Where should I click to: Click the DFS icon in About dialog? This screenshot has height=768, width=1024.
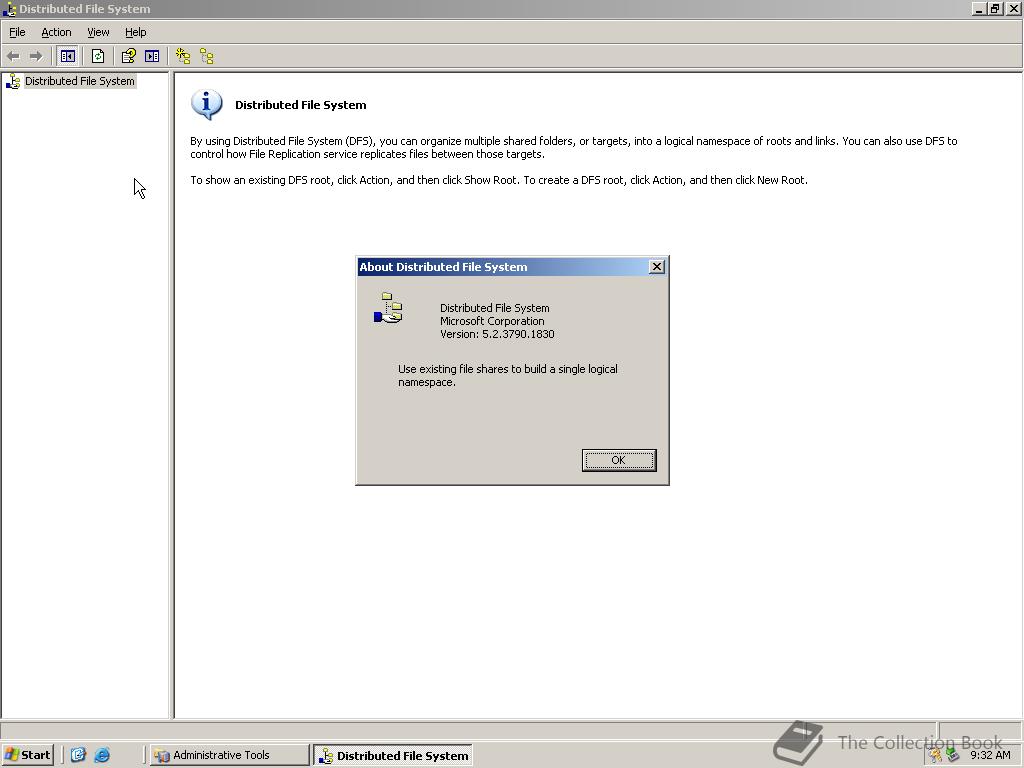point(388,308)
